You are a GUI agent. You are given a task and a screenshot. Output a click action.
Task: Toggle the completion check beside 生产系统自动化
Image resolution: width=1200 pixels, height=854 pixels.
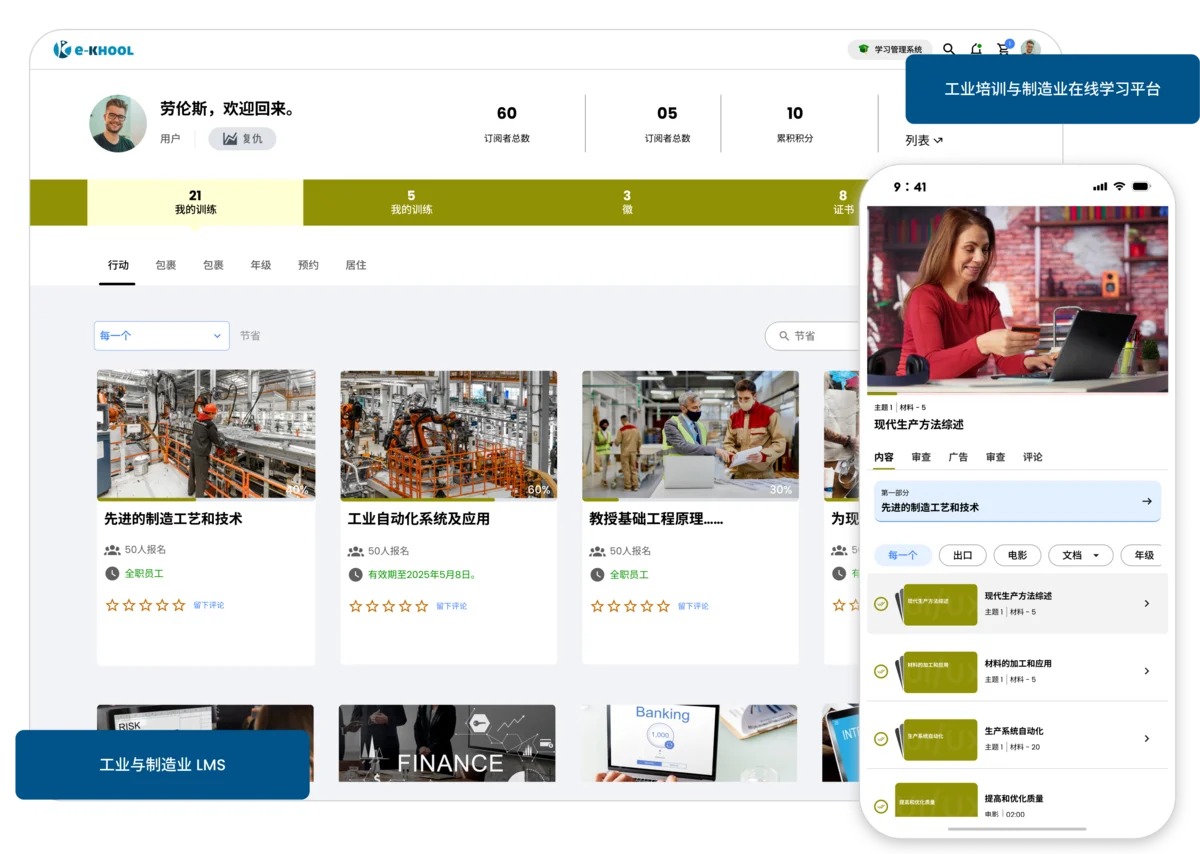point(881,738)
